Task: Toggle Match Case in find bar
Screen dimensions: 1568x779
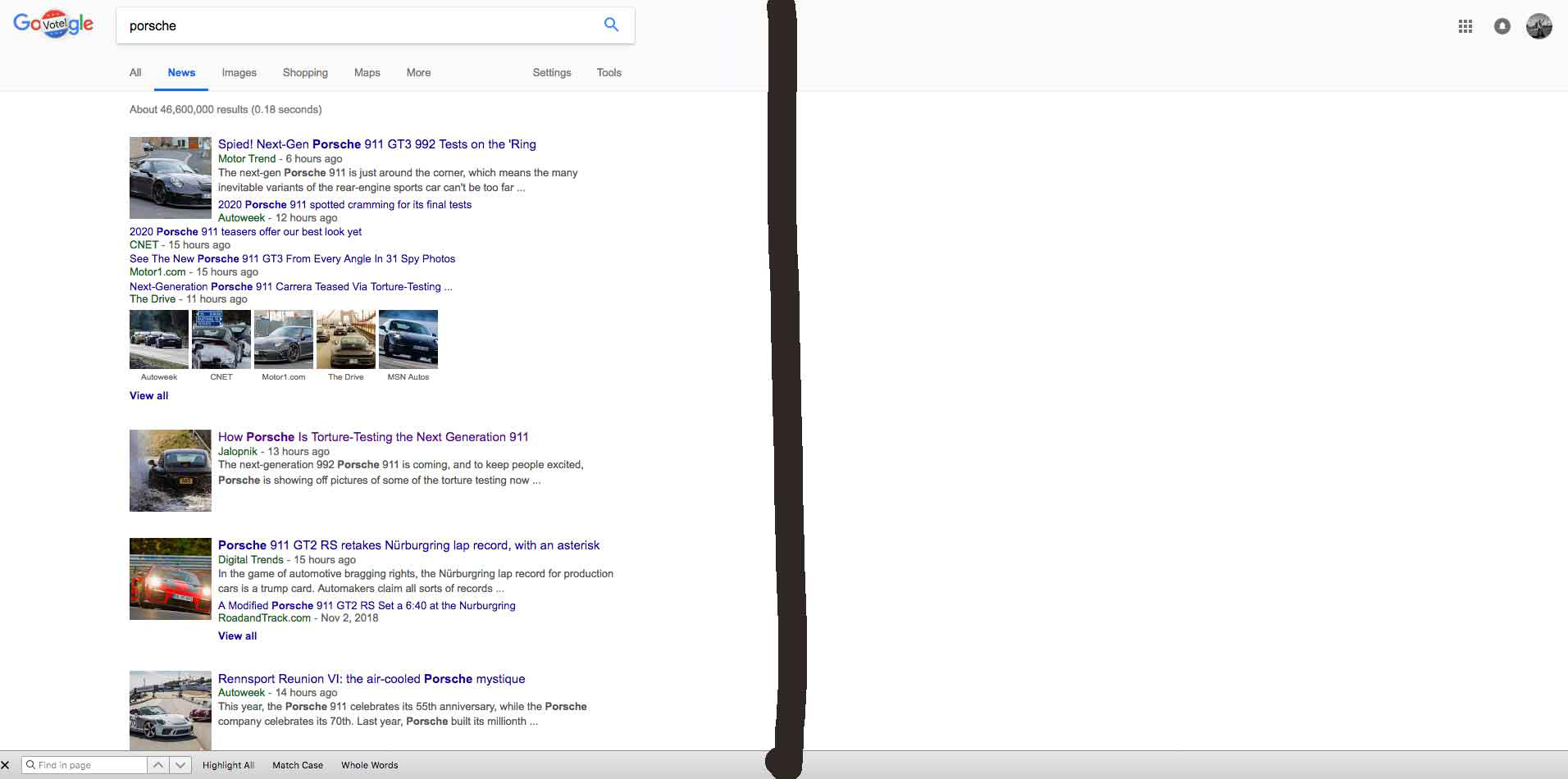Action: click(x=298, y=765)
